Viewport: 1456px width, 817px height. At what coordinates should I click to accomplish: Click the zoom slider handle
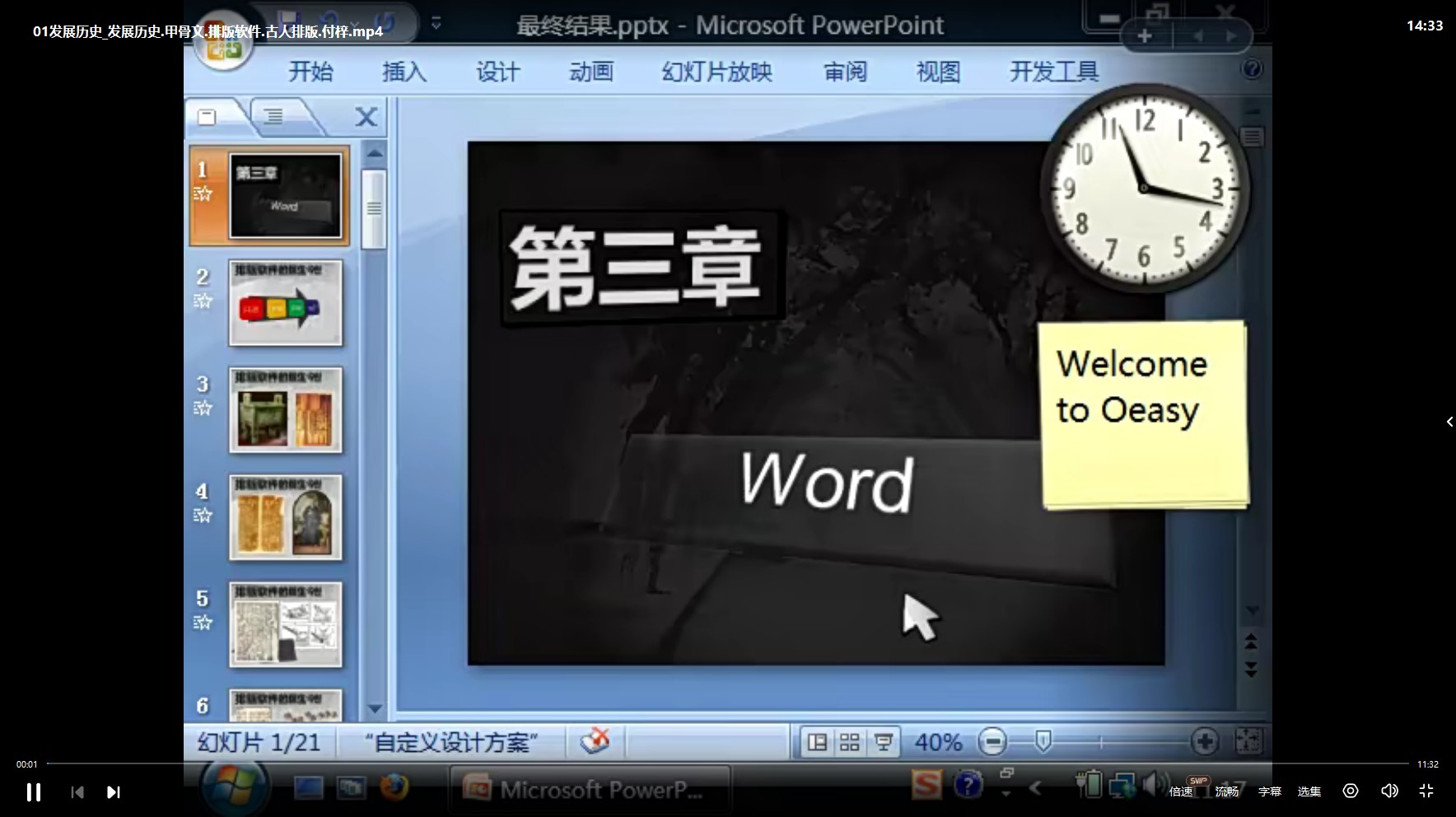coord(1043,741)
